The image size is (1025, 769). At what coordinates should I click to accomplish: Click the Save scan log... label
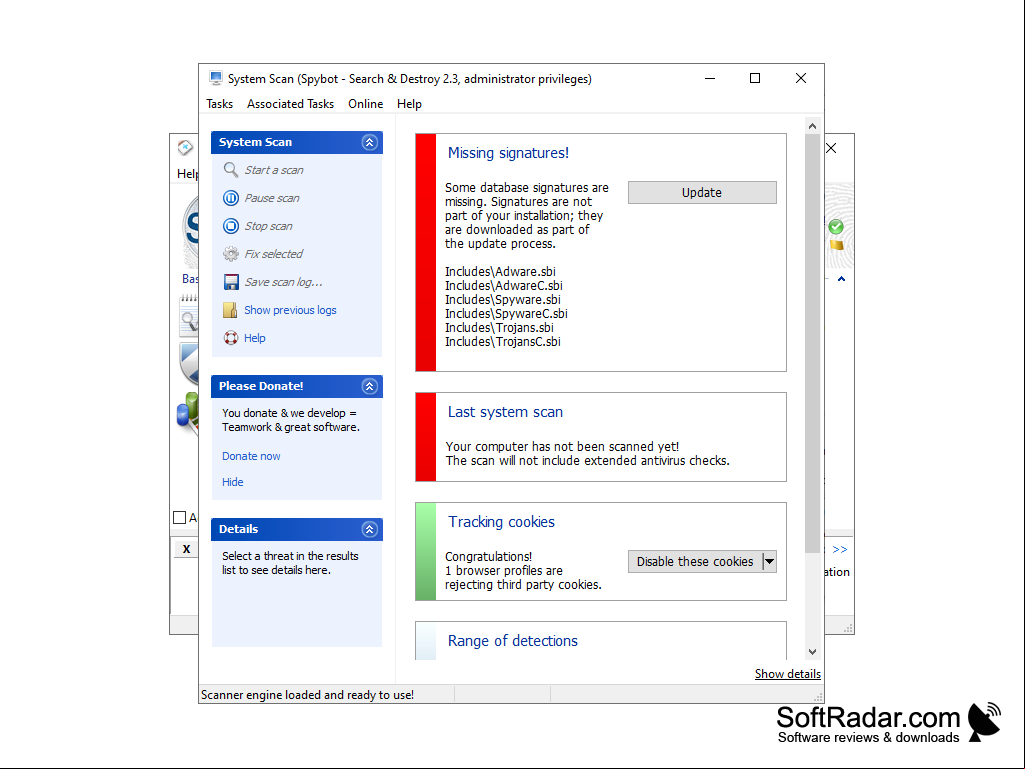pyautogui.click(x=284, y=282)
